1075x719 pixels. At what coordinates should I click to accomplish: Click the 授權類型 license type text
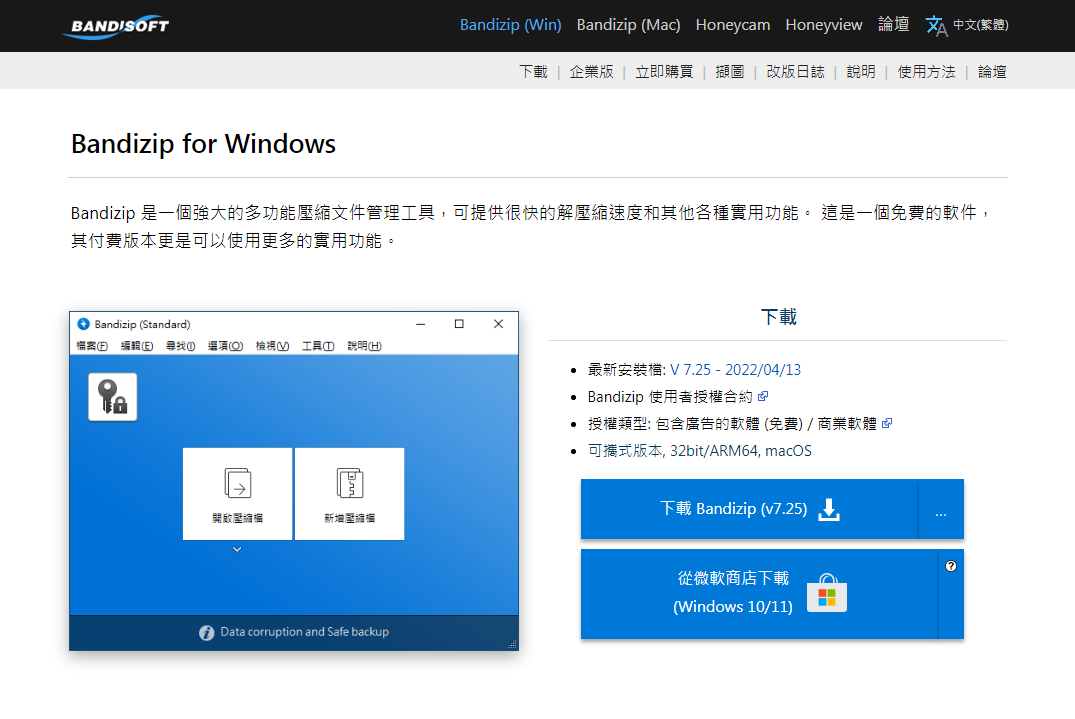click(x=732, y=424)
